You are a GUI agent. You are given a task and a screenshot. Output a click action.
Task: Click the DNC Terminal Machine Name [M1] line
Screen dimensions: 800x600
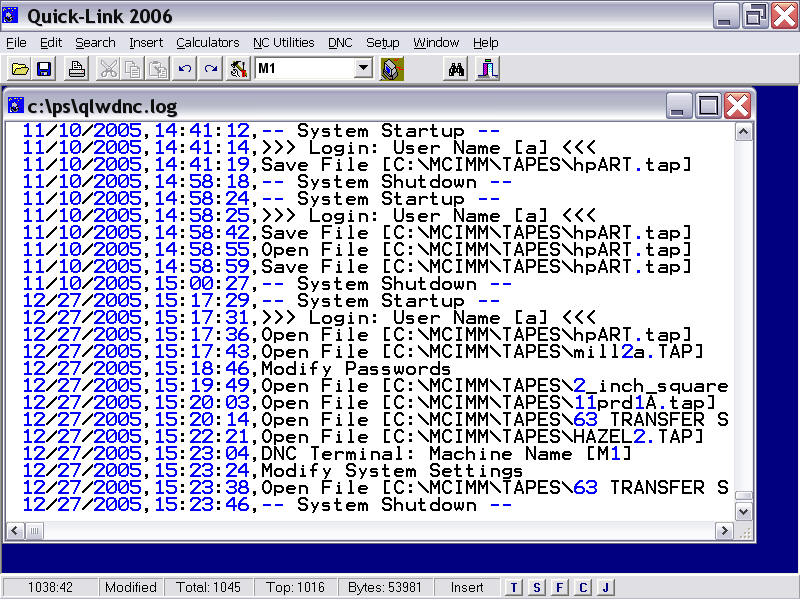(327, 454)
